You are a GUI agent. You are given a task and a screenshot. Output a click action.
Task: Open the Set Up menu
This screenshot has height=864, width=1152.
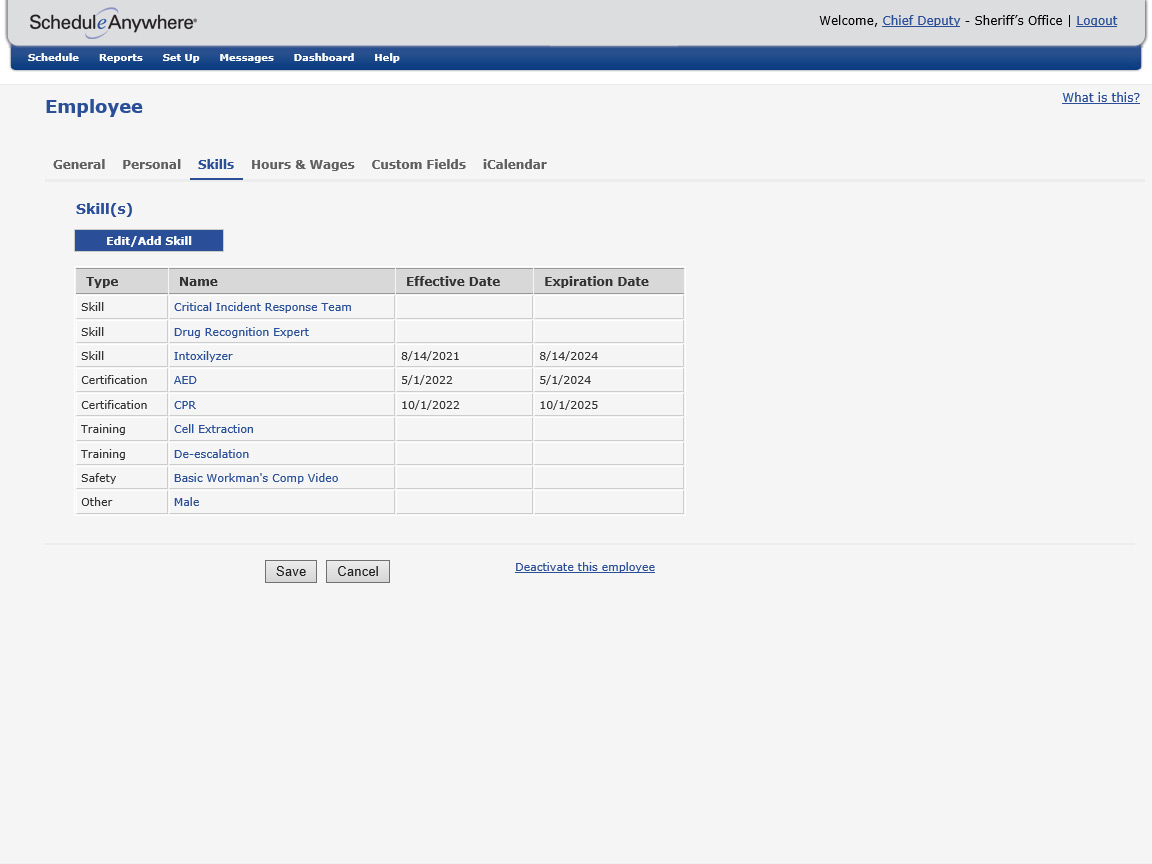[181, 57]
